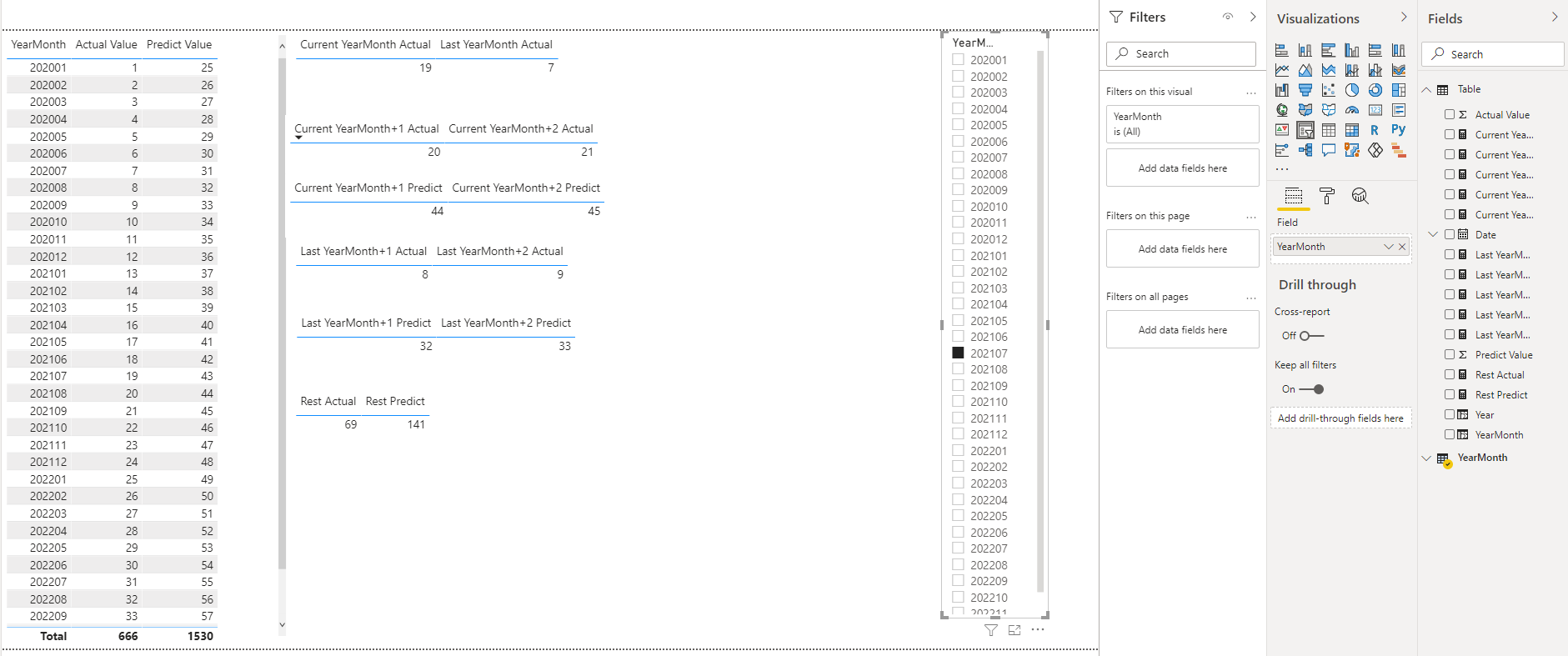Check the Predict Value field

tap(1450, 355)
